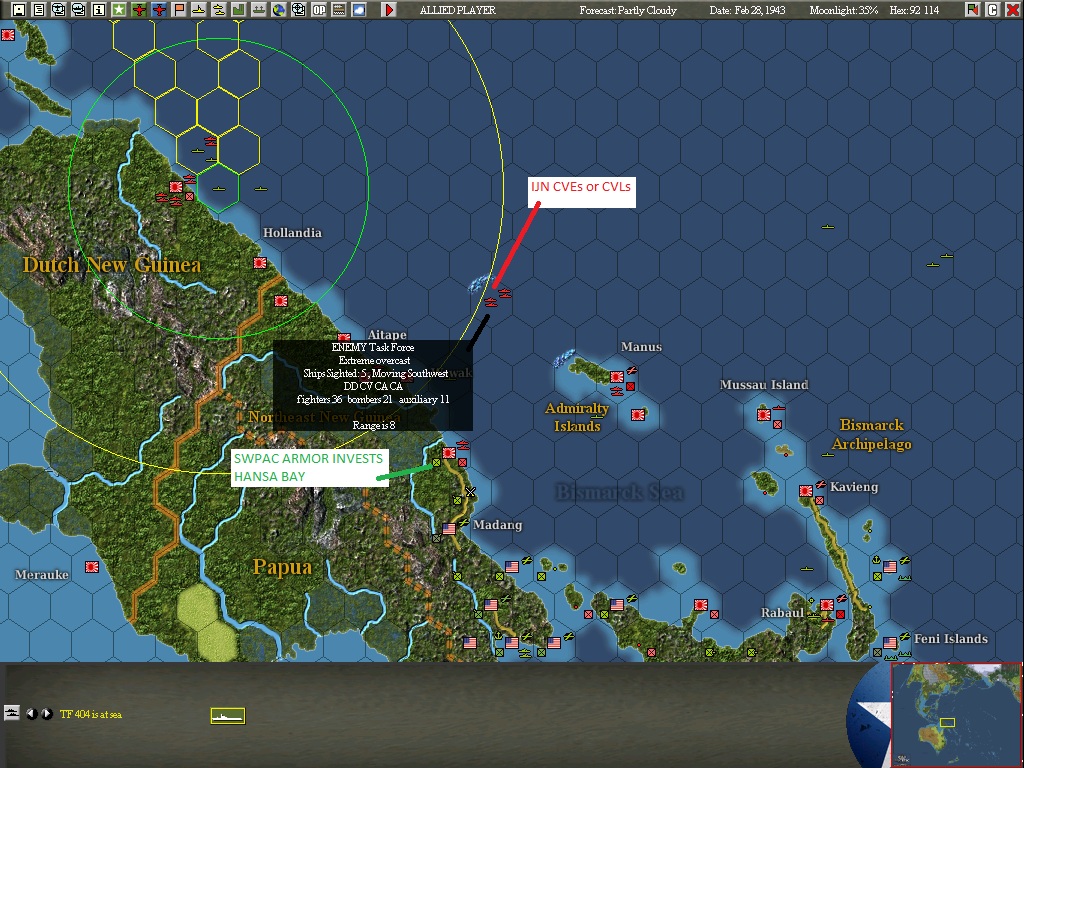Image resolution: width=1083 pixels, height=898 pixels.
Task: Select the enemy carrier task force marker
Action: (x=491, y=302)
